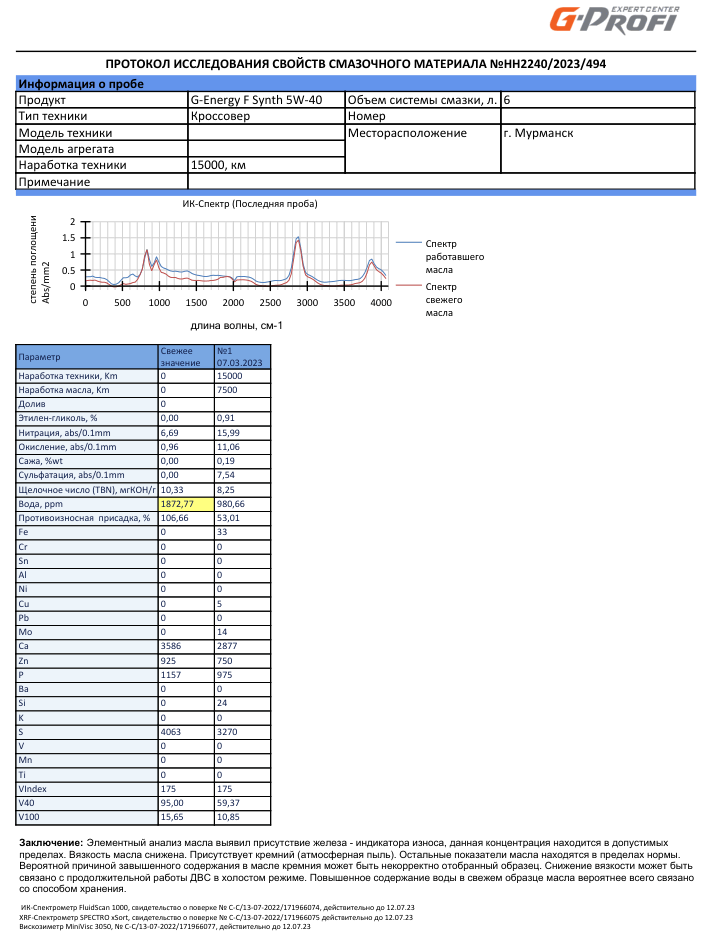Click the empty 'Примечание' value field
Image resolution: width=723 pixels, height=941 pixels.
(441, 182)
